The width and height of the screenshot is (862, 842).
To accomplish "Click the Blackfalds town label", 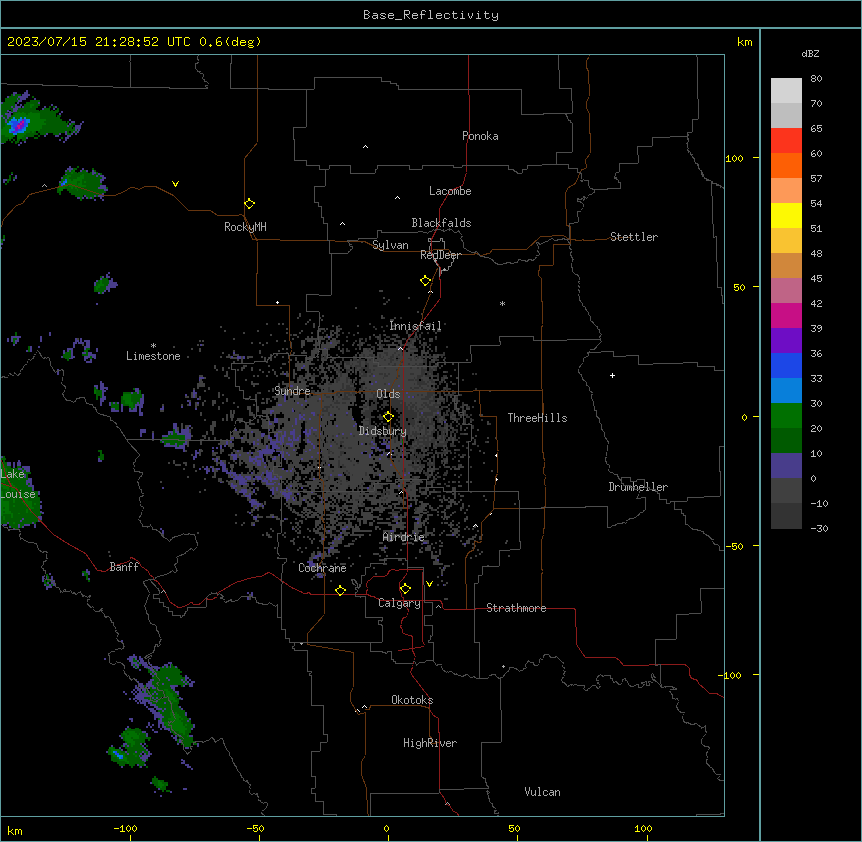I will click(441, 223).
